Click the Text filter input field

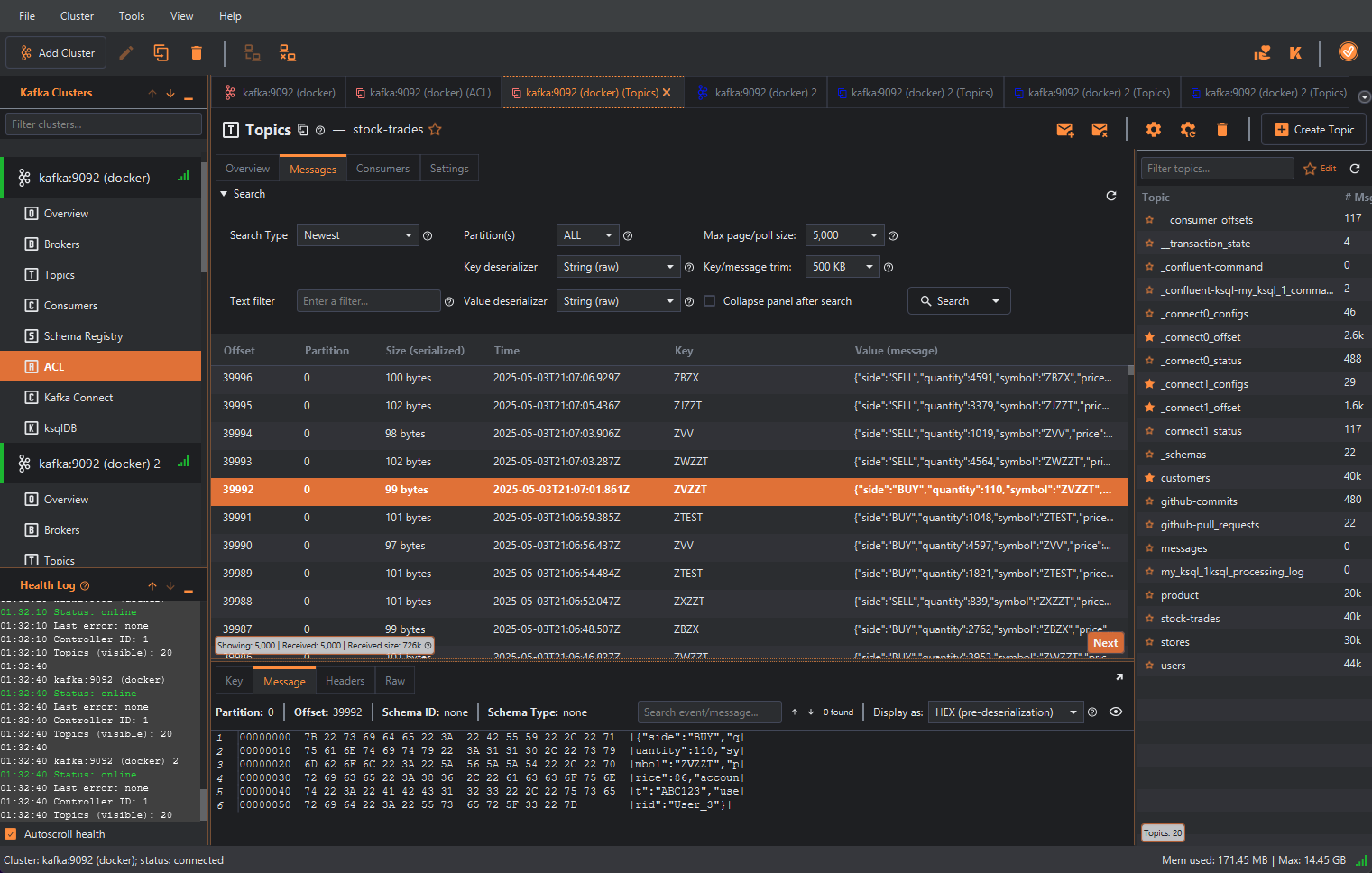tap(368, 301)
